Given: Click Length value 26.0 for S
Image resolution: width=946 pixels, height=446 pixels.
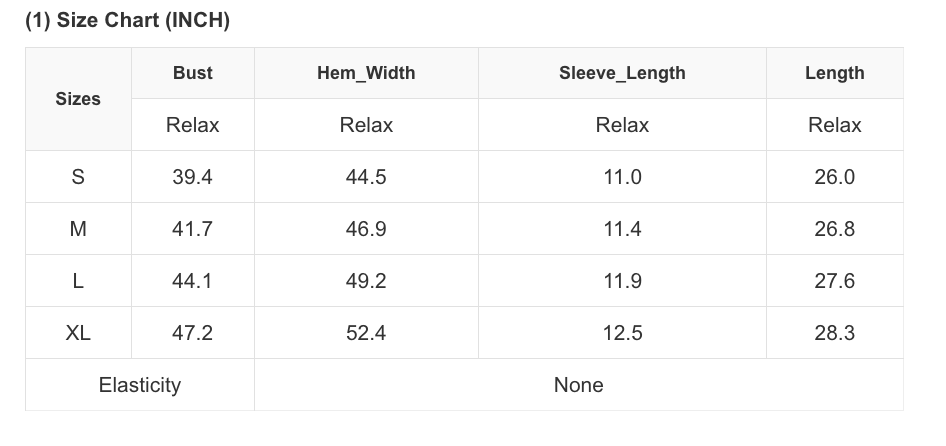Looking at the screenshot, I should [834, 177].
